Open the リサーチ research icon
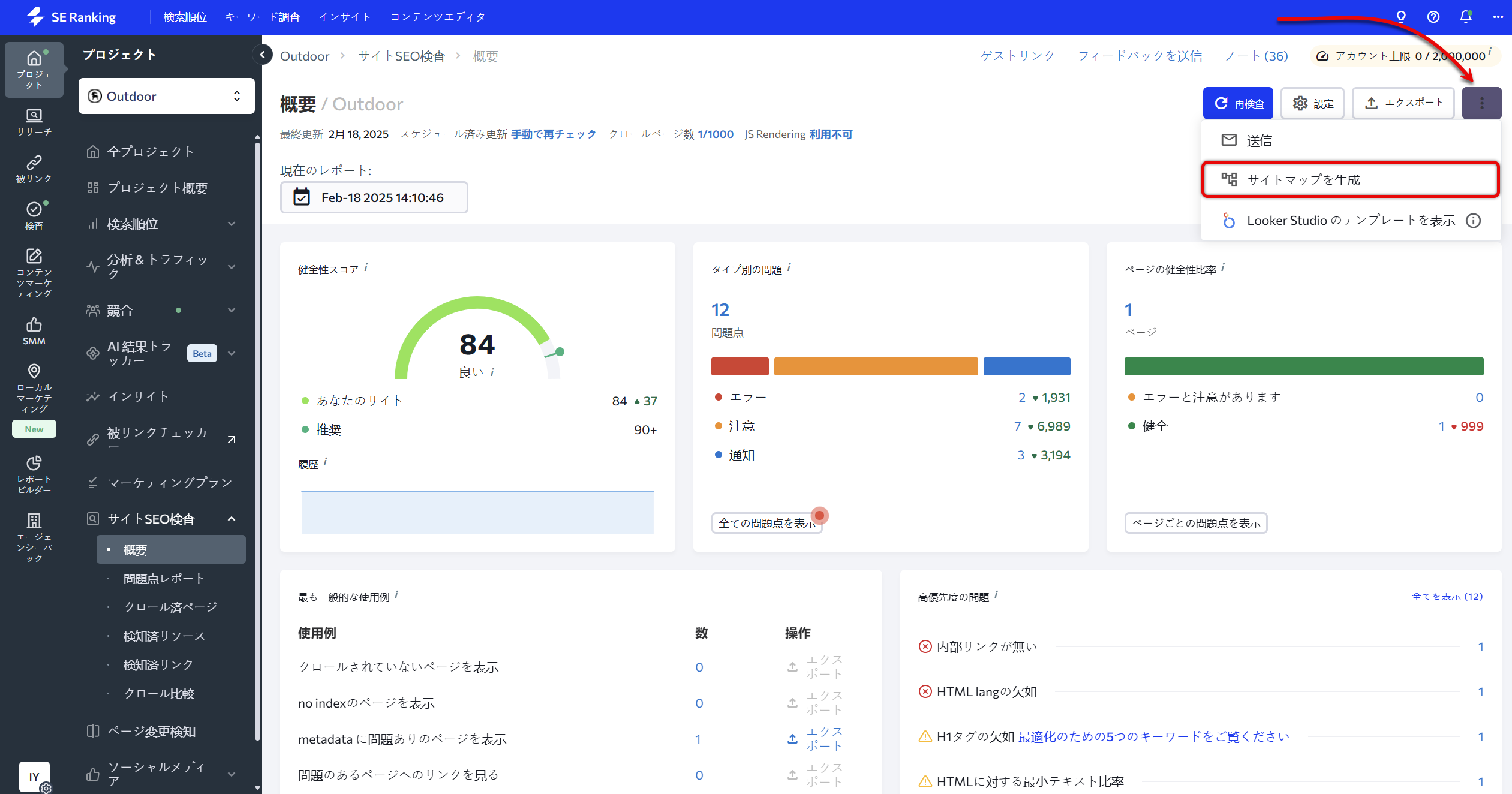The height and width of the screenshot is (794, 1512). pos(34,122)
